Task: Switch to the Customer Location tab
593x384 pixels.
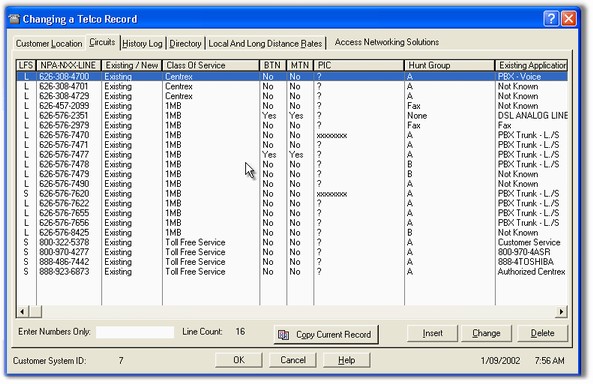Action: 49,44
